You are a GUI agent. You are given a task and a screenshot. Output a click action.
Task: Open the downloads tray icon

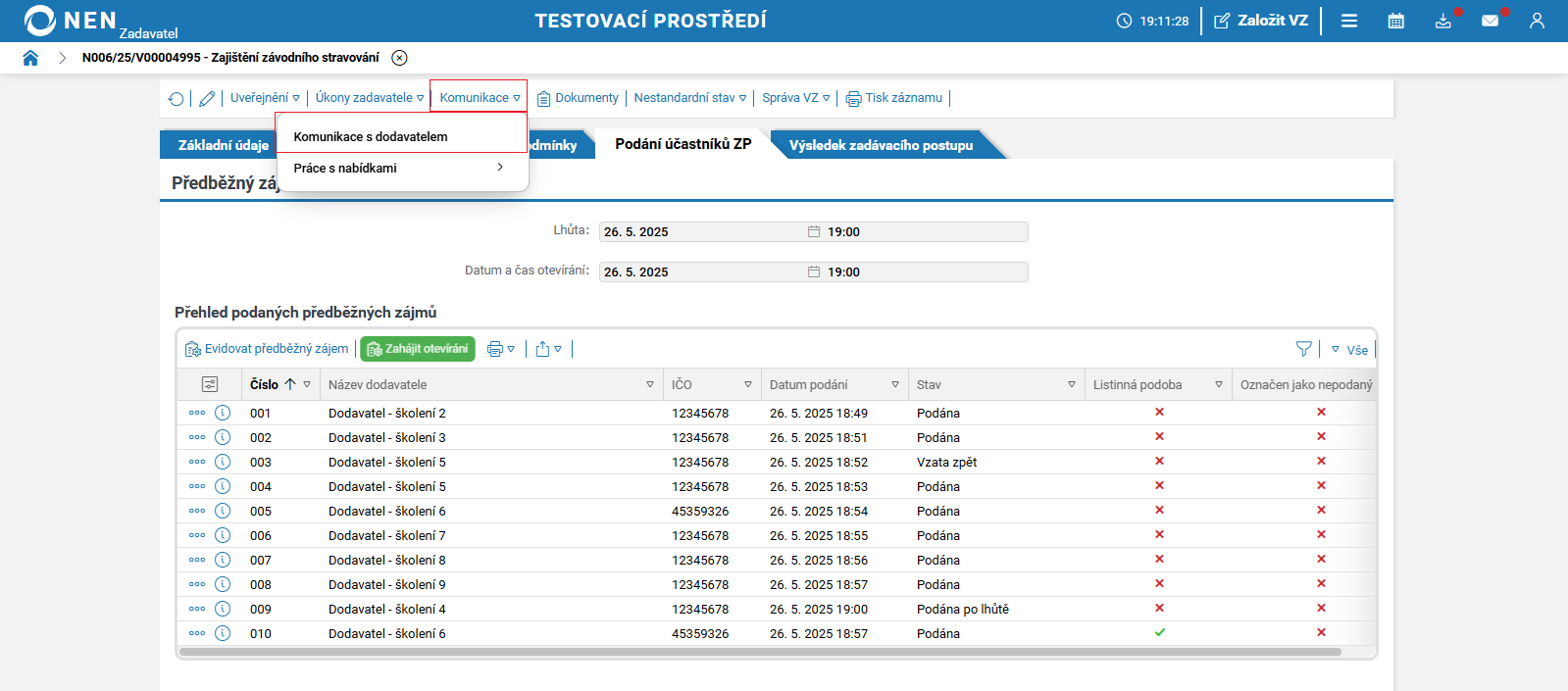(x=1443, y=21)
